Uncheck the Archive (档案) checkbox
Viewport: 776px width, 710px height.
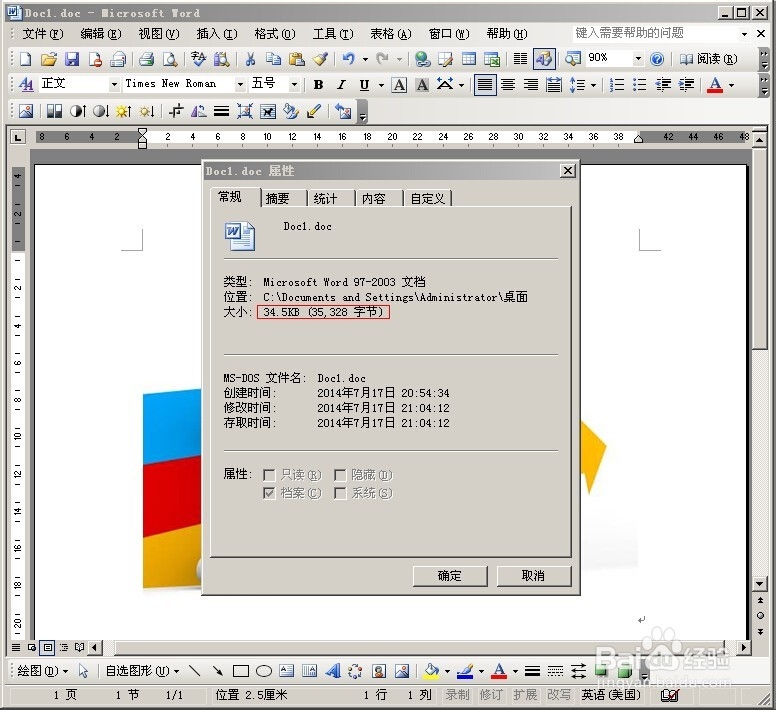click(269, 493)
